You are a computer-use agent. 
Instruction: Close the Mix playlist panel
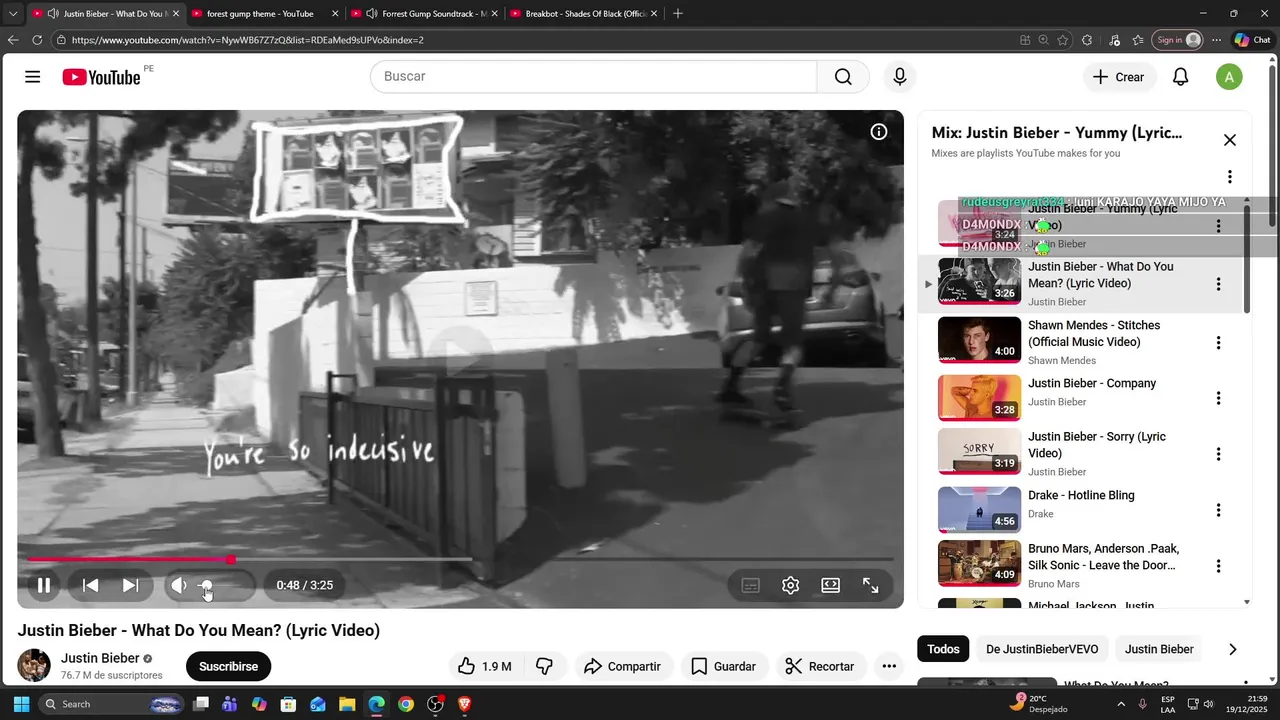[1230, 140]
